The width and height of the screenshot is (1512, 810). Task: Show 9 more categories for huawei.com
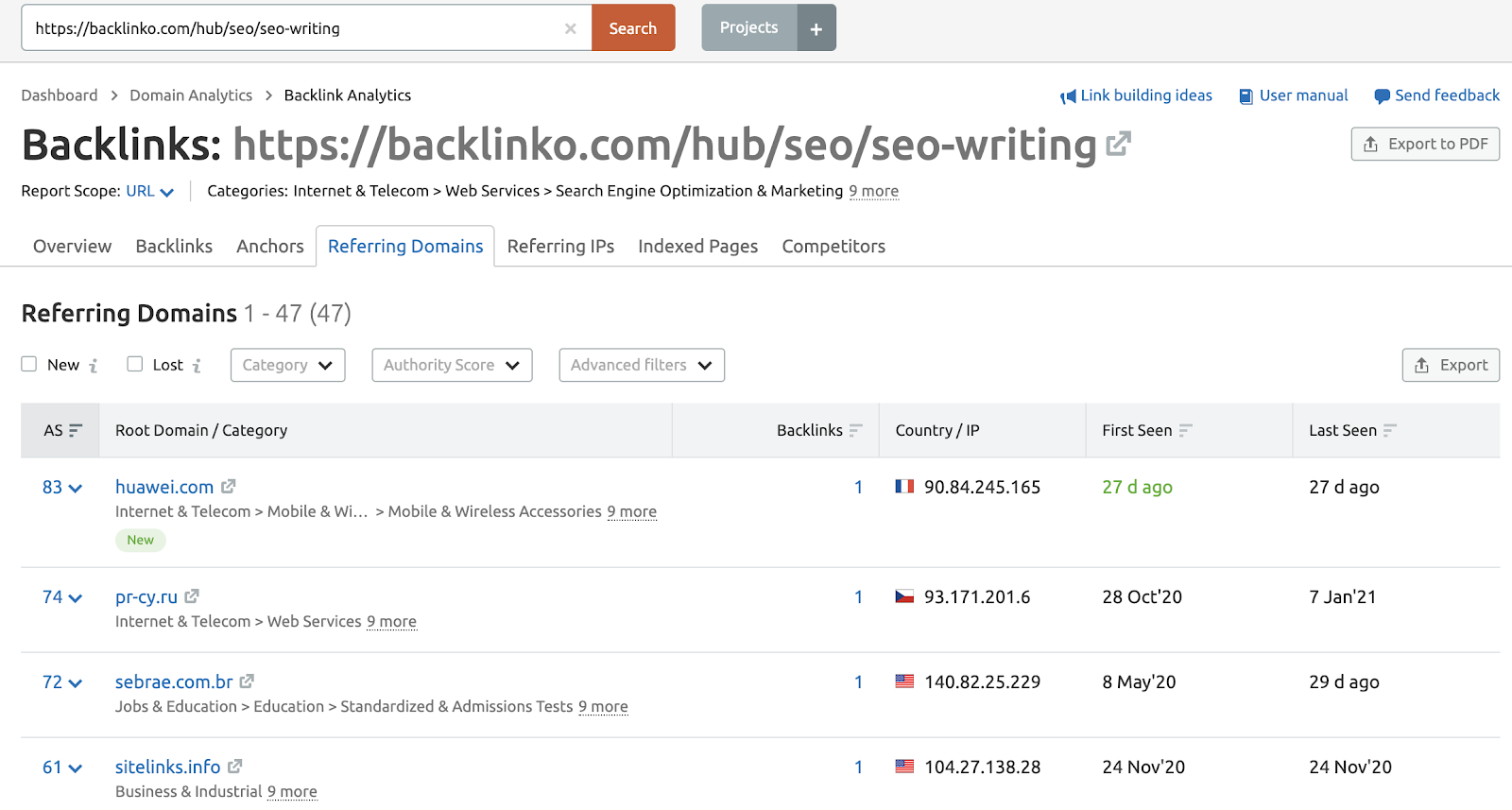[x=632, y=511]
